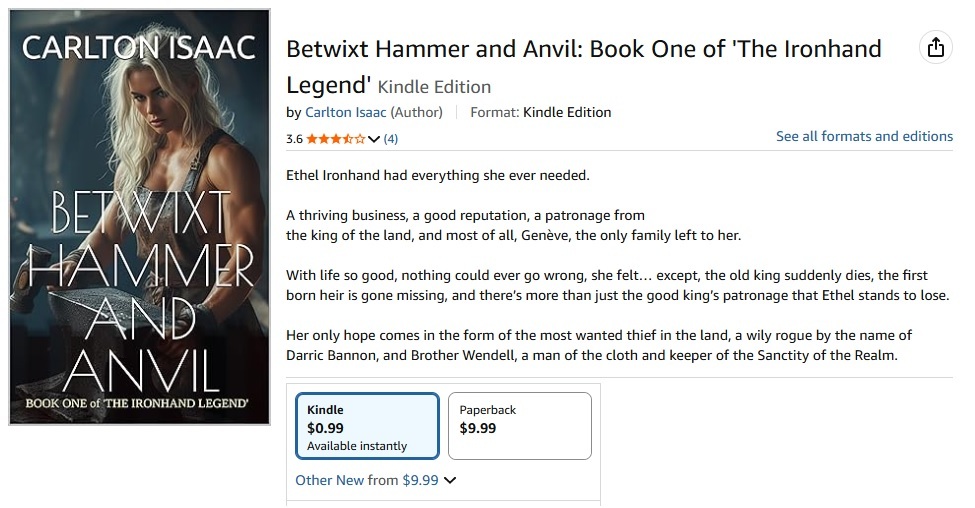Click the share icon beside the title

[935, 48]
